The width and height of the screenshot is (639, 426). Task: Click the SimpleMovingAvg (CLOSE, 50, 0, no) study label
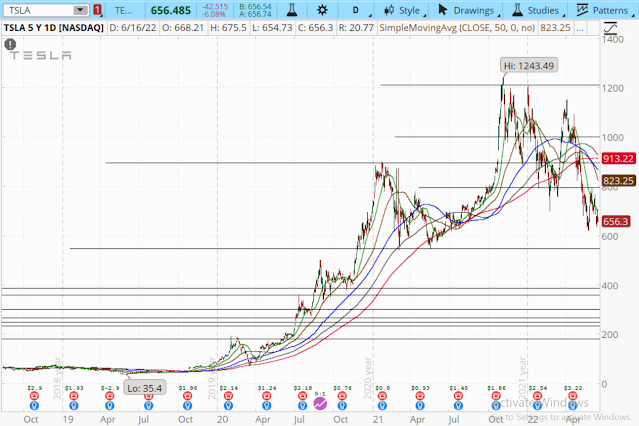click(457, 28)
